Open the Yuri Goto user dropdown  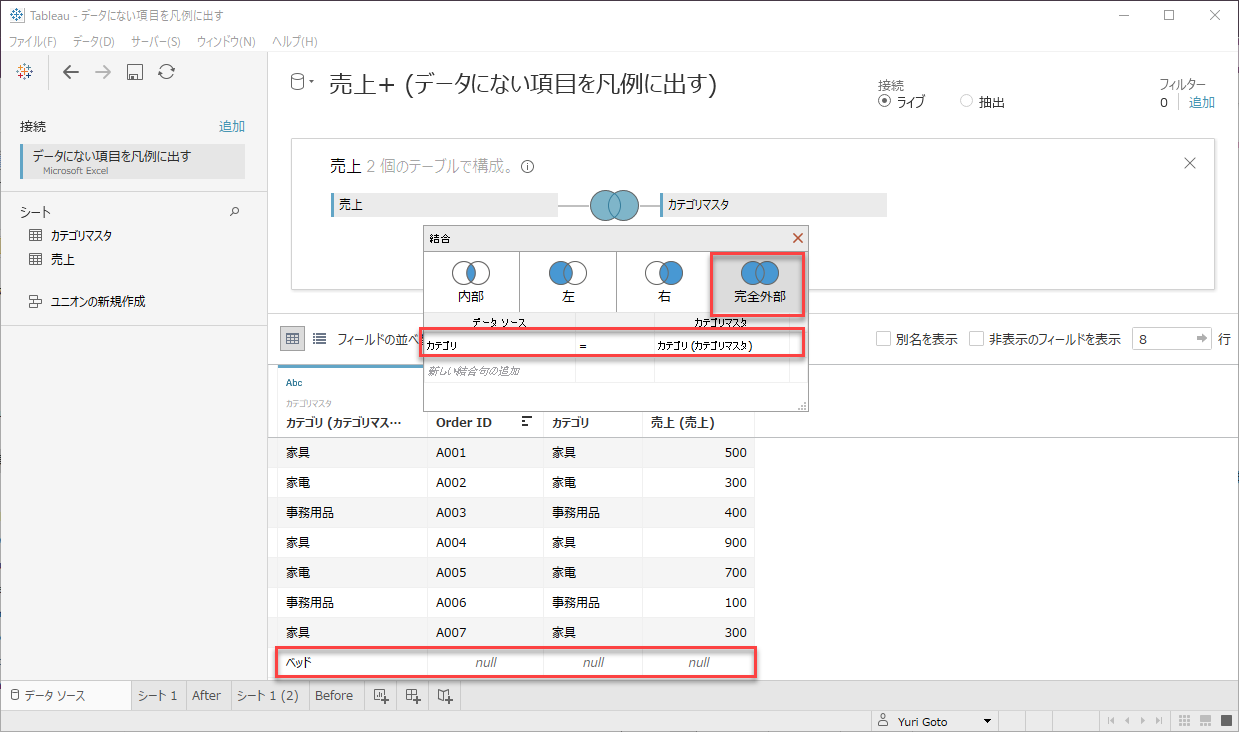pyautogui.click(x=988, y=721)
